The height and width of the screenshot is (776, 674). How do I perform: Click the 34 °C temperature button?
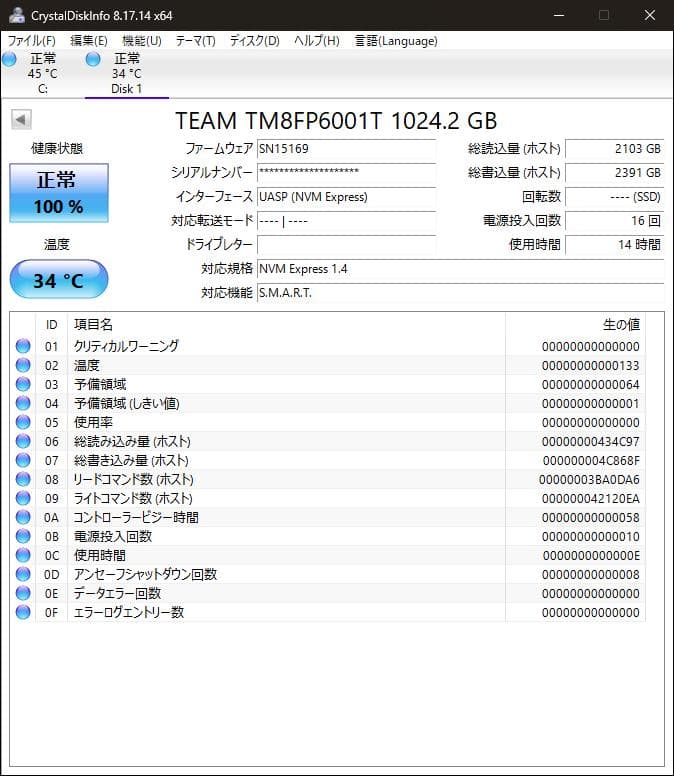pos(59,280)
